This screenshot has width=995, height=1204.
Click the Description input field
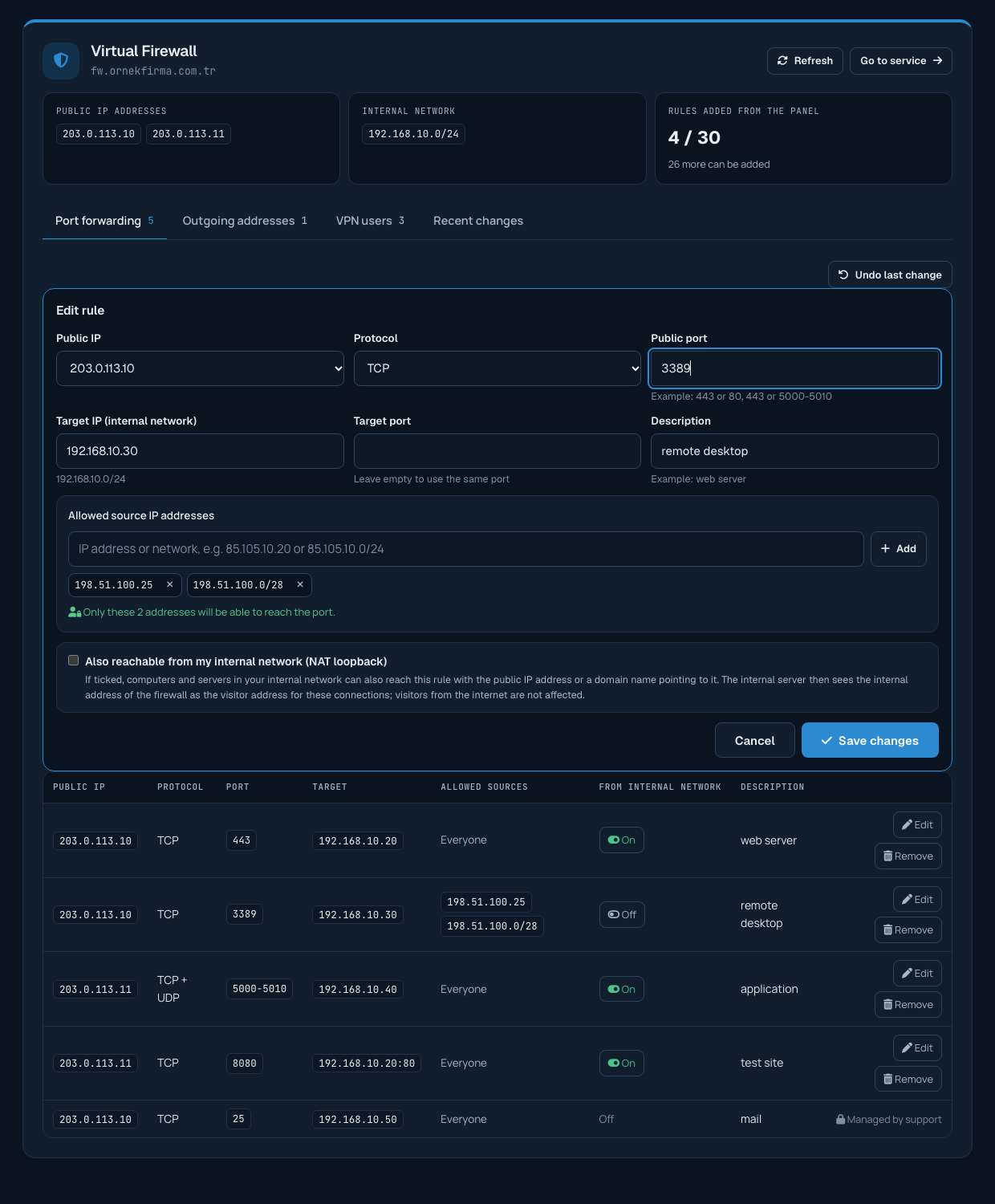point(794,451)
